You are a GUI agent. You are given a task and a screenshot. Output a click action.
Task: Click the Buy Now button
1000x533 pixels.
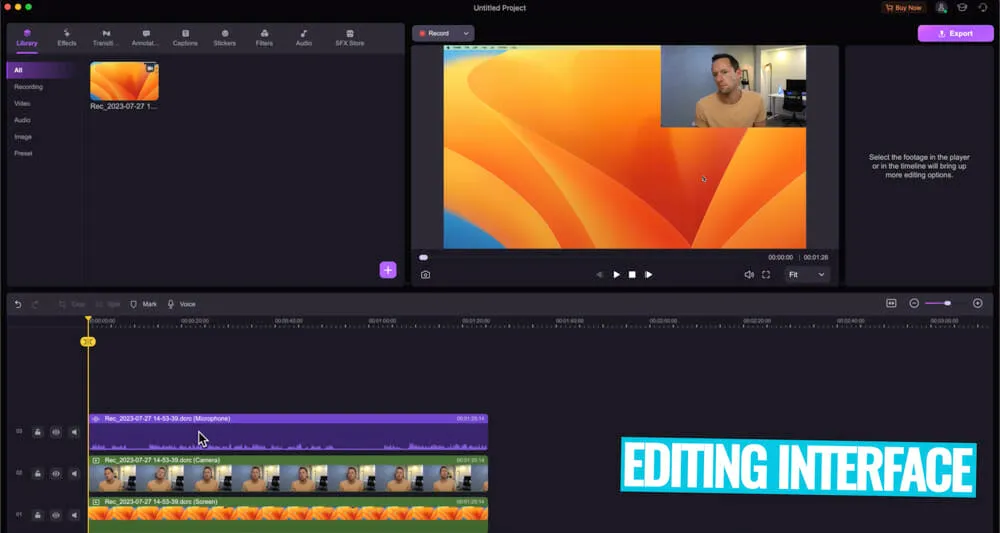pos(903,7)
